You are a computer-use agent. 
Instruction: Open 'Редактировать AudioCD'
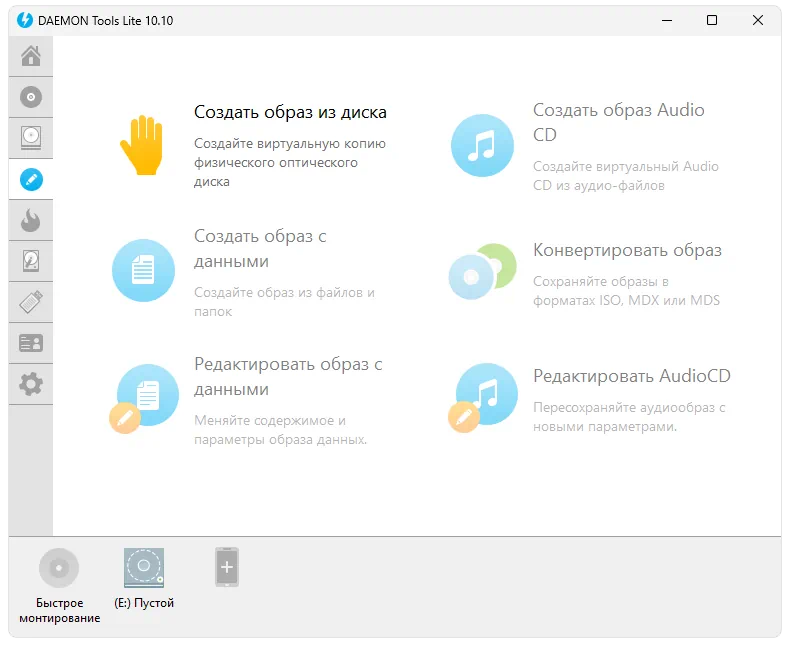(632, 376)
